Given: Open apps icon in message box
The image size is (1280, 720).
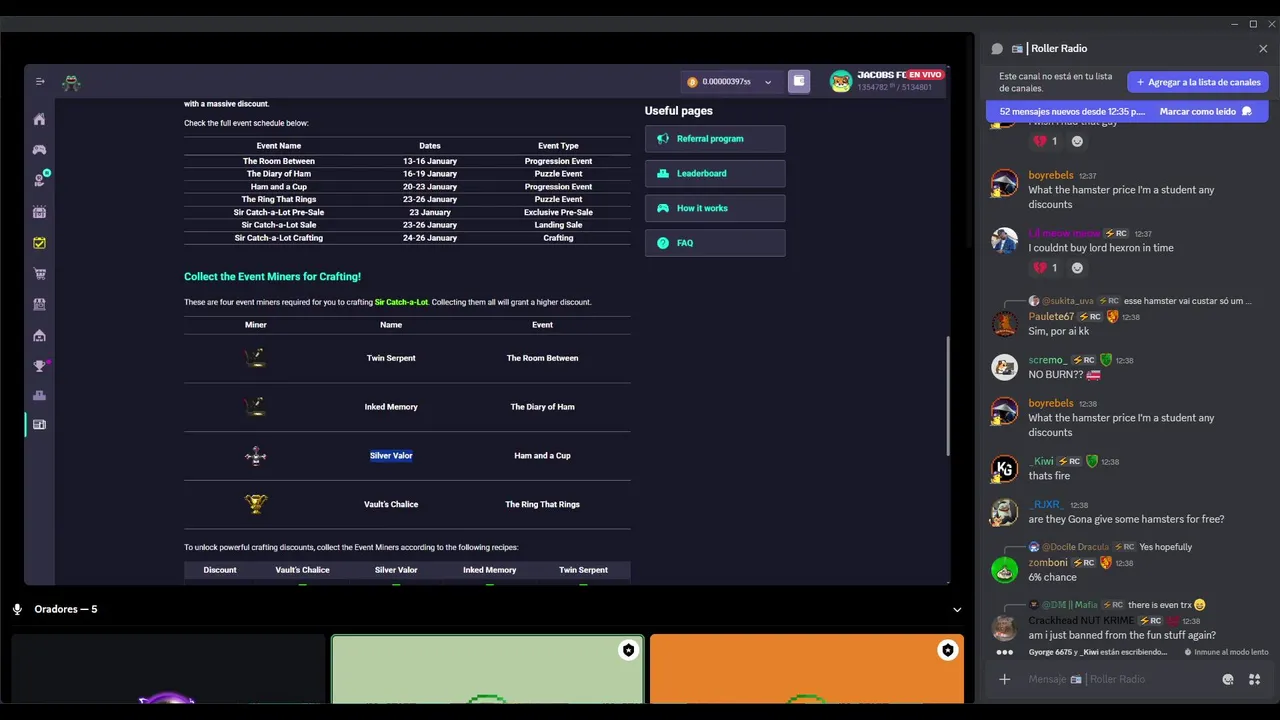Looking at the screenshot, I should [x=1254, y=680].
